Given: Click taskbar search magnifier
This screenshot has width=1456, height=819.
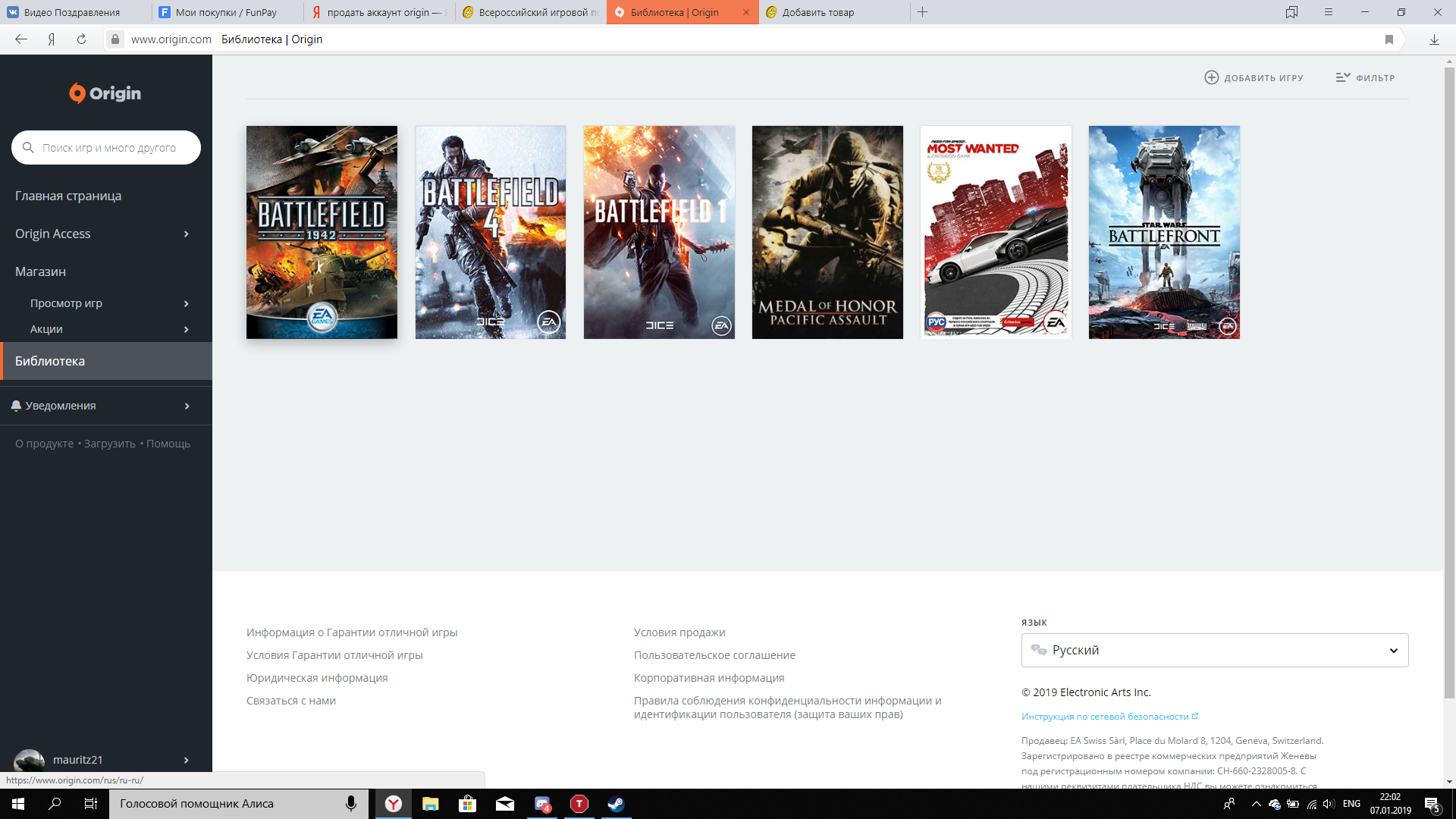Looking at the screenshot, I should (x=55, y=804).
